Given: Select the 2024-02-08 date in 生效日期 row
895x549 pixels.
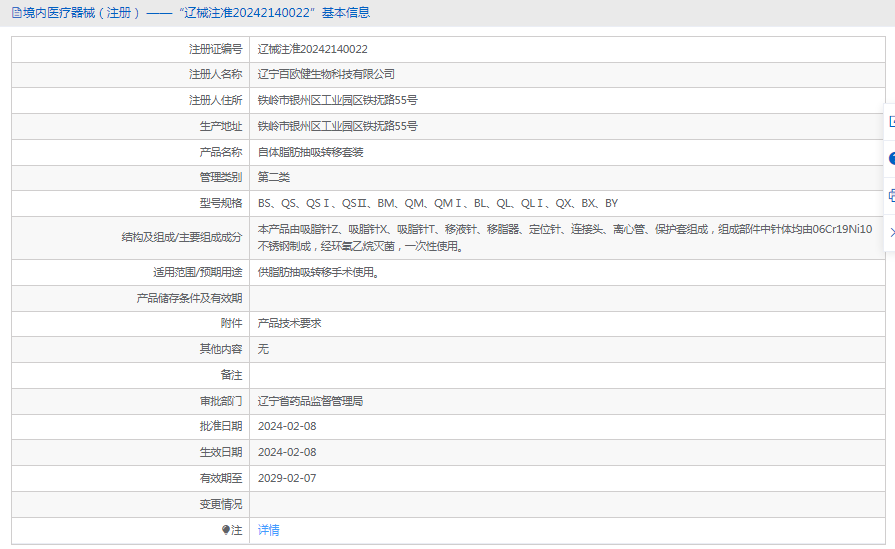Looking at the screenshot, I should coord(287,453).
